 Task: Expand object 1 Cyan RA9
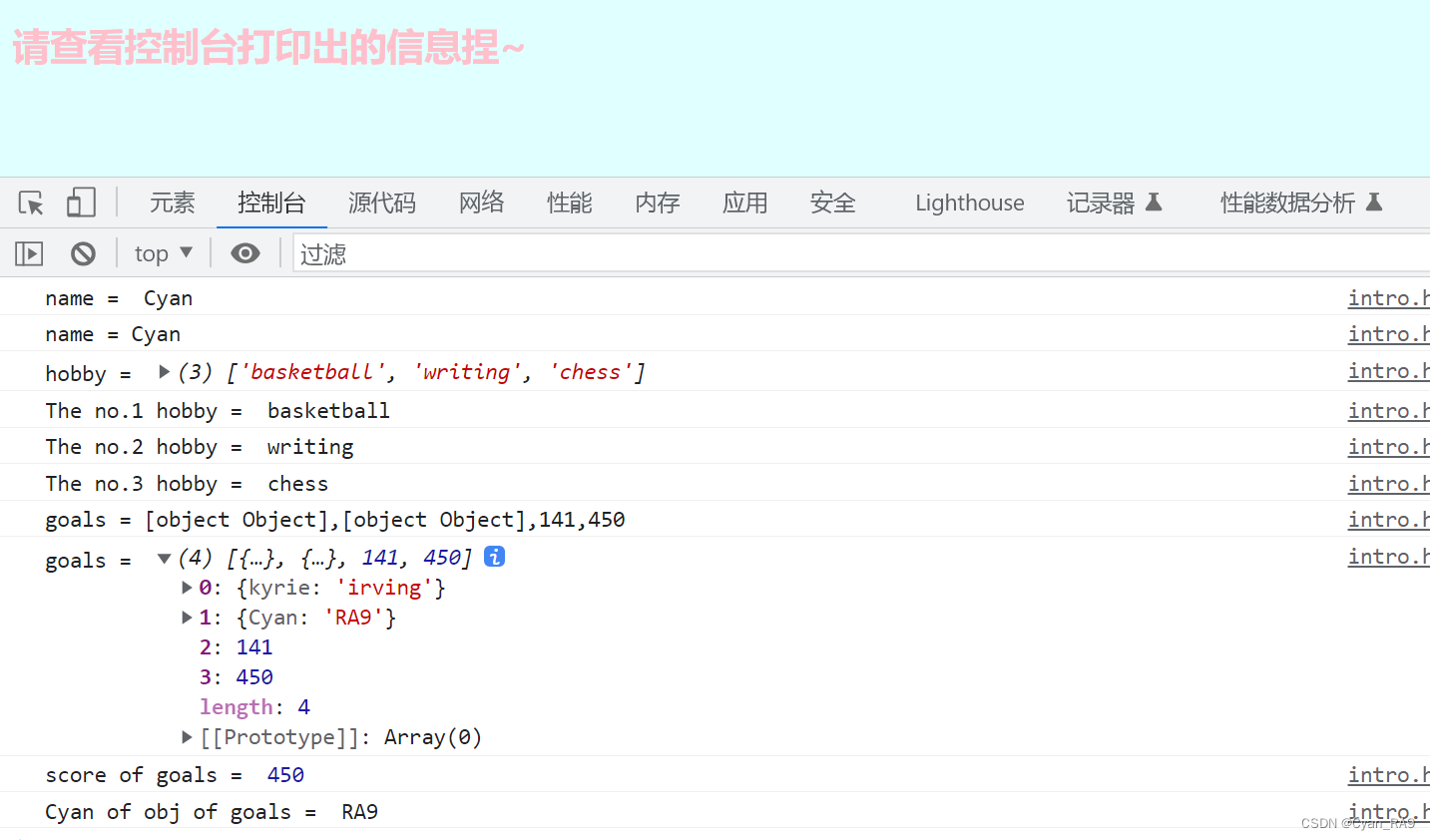click(187, 617)
